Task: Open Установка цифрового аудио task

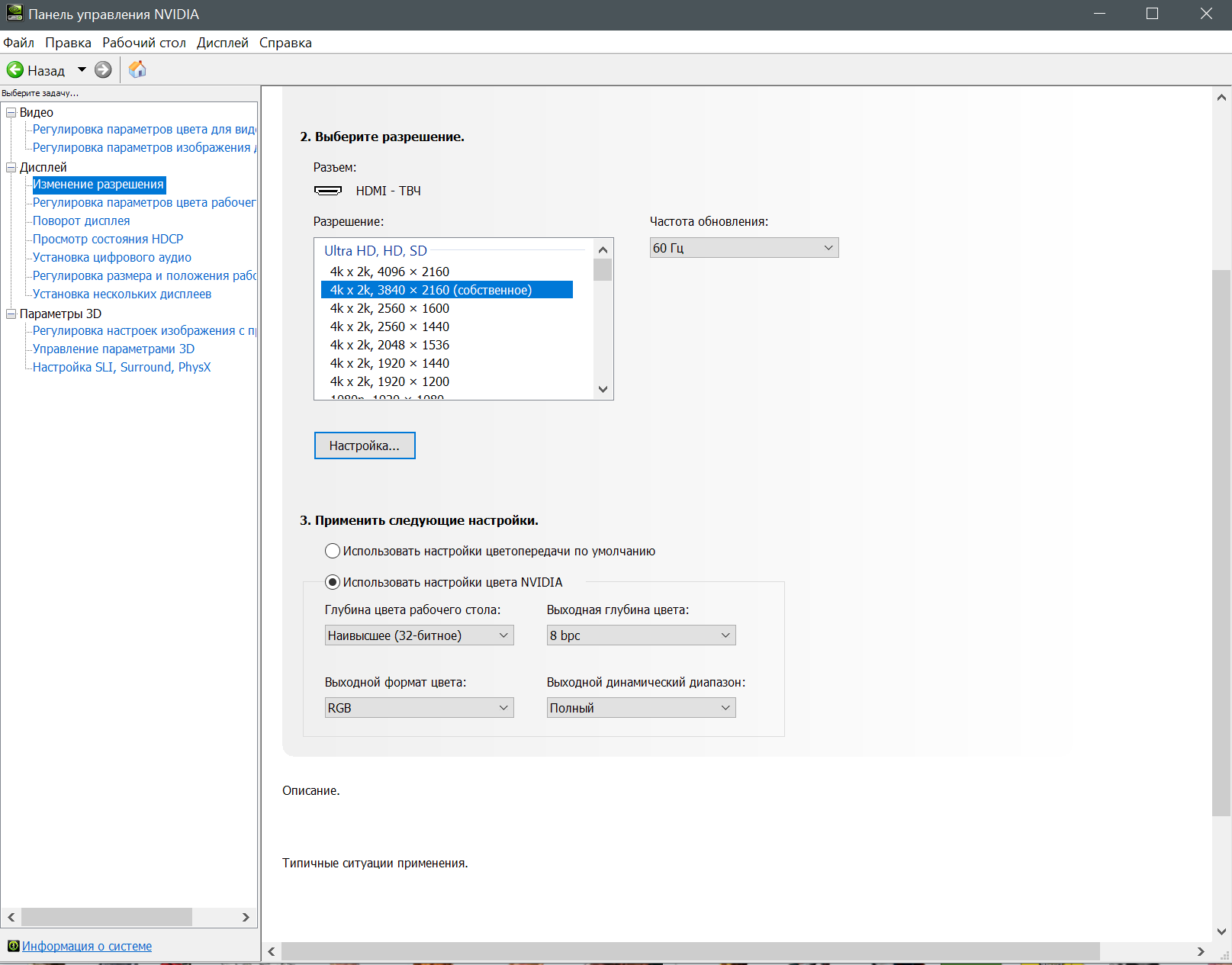Action: (112, 258)
